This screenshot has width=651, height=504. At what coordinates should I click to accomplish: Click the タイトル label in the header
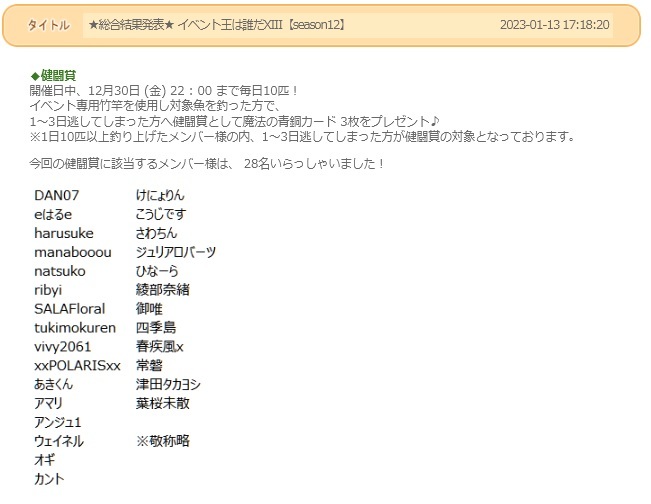[48, 25]
